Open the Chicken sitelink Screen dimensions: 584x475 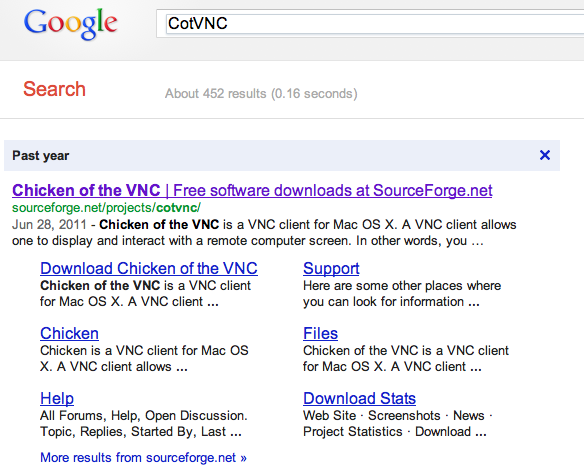click(69, 333)
